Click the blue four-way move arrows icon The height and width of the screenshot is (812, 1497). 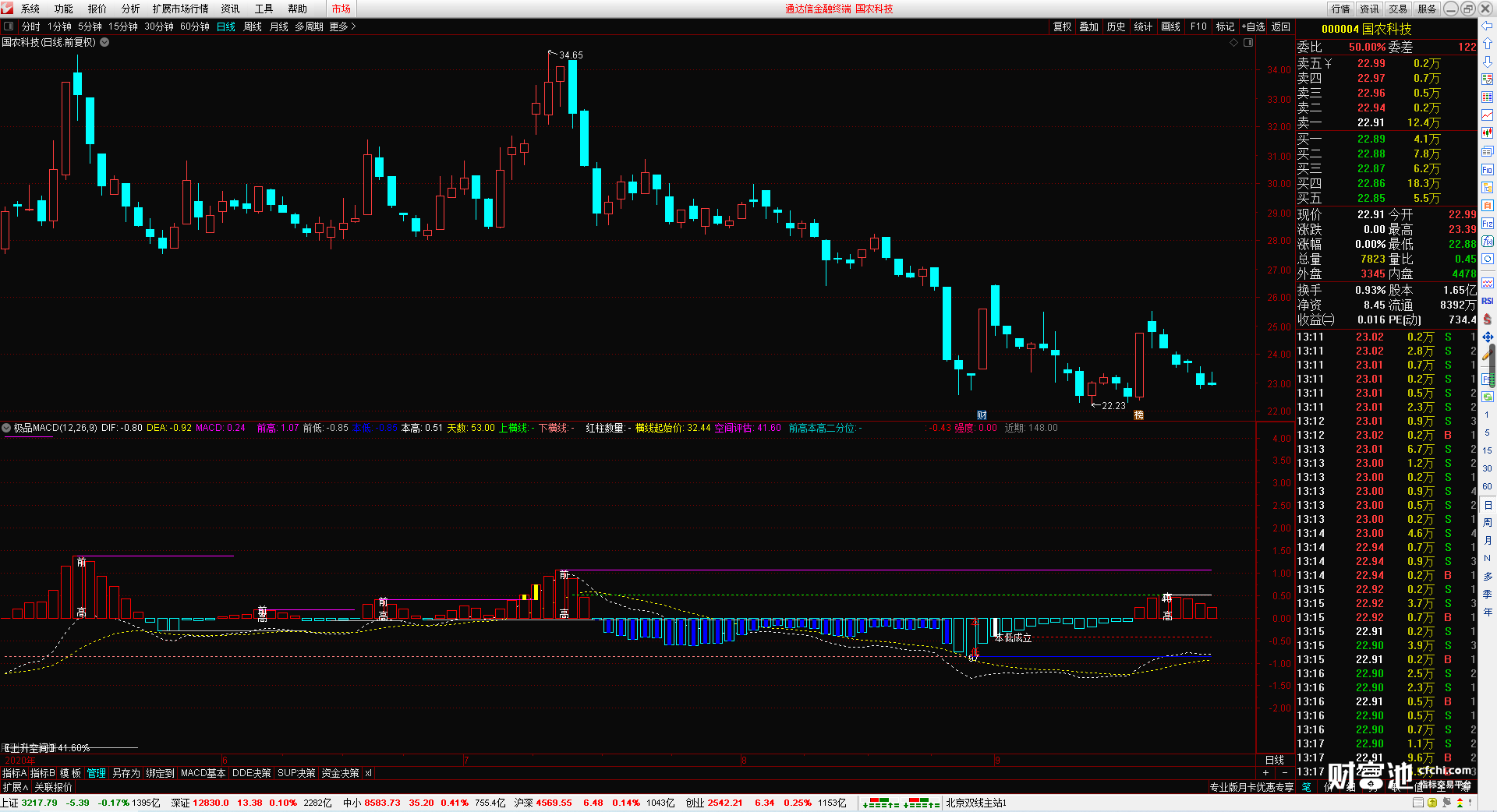tap(1488, 337)
